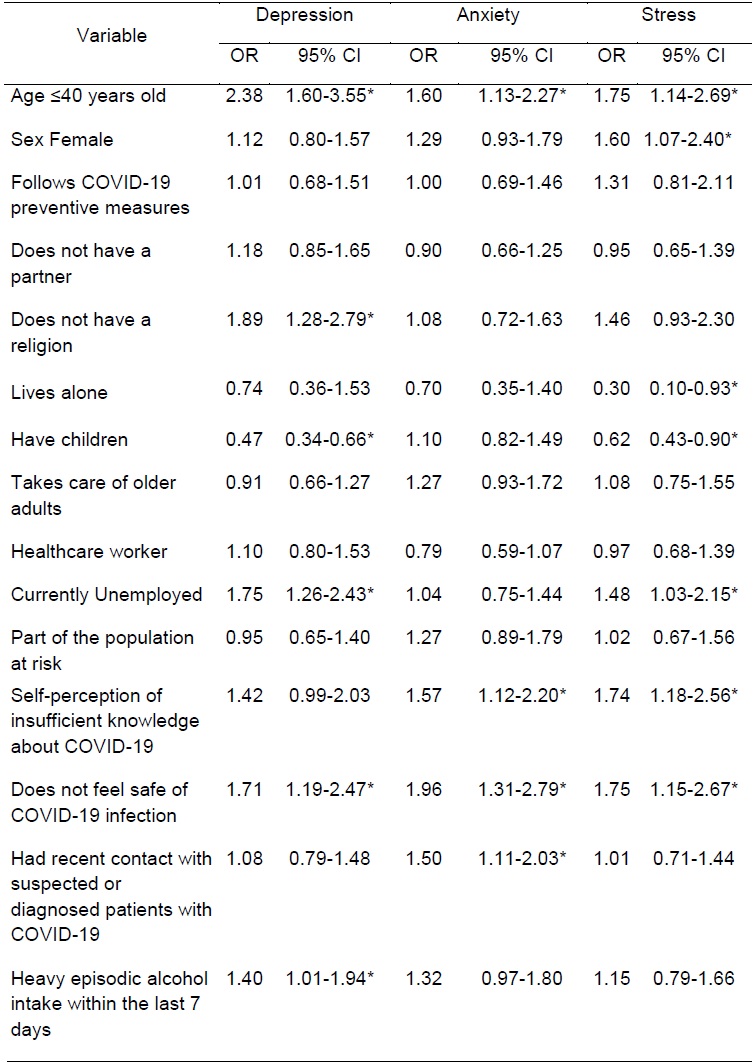Select the Currently Unemployed row label
Image resolution: width=755 pixels, height=1063 pixels.
106,594
